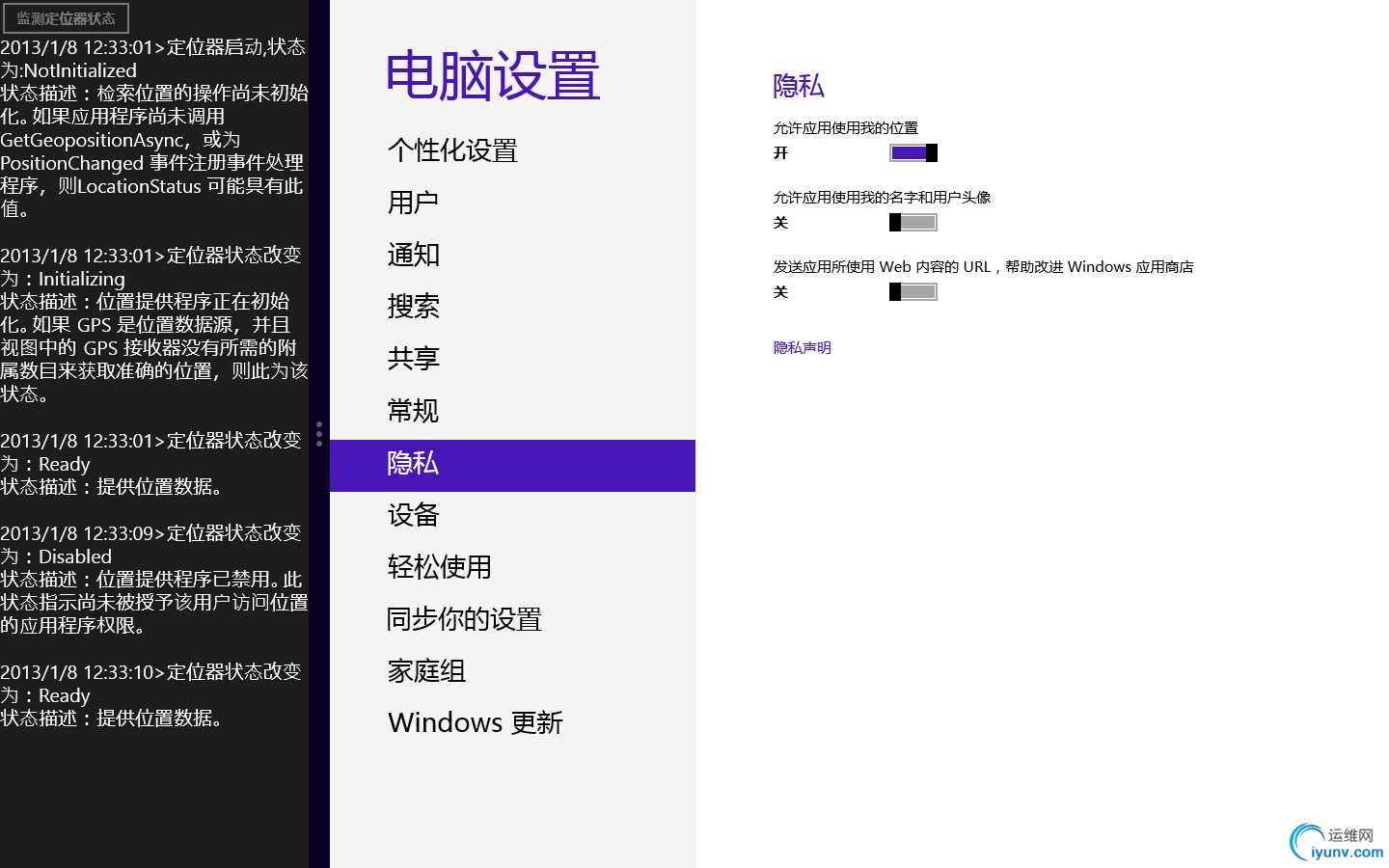The image size is (1389, 868).
Task: Open the 通知 settings page
Action: (x=413, y=255)
